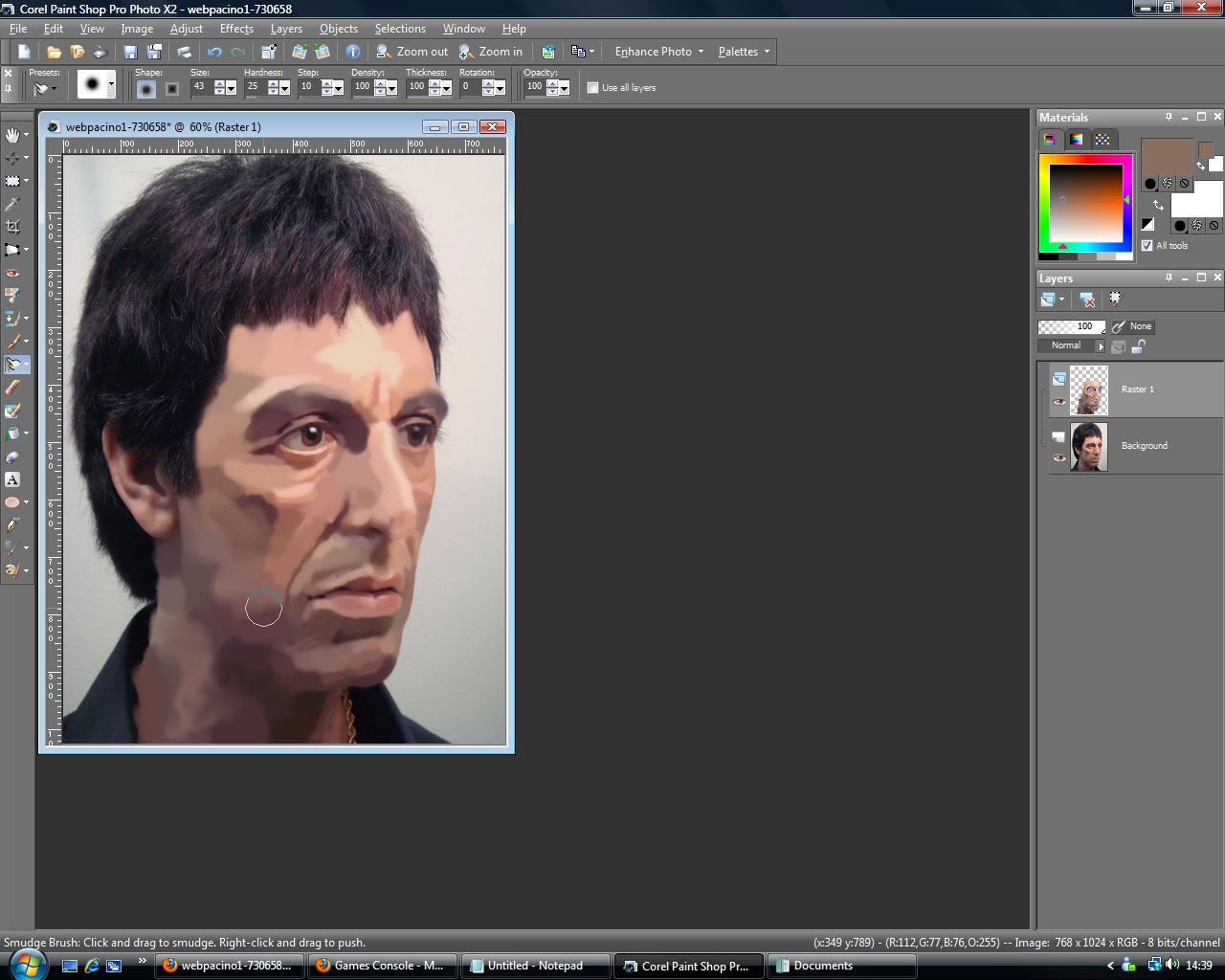This screenshot has width=1225, height=980.
Task: Set foreground material to transparent
Action: (1185, 184)
